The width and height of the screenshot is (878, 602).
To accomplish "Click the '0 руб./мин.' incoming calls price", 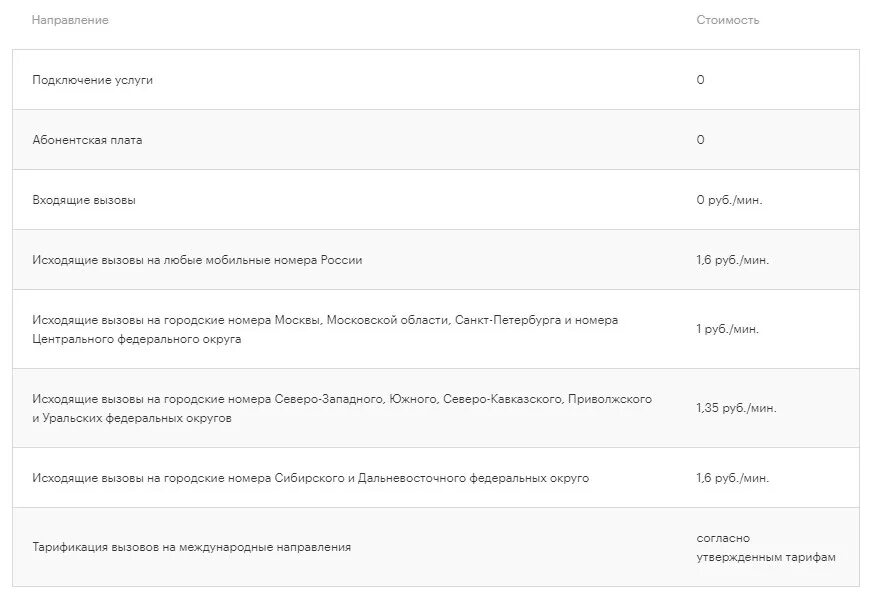I will [x=730, y=200].
